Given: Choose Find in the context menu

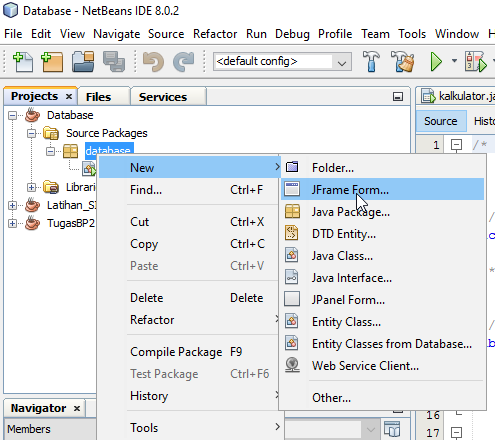Looking at the screenshot, I should coord(189,190).
